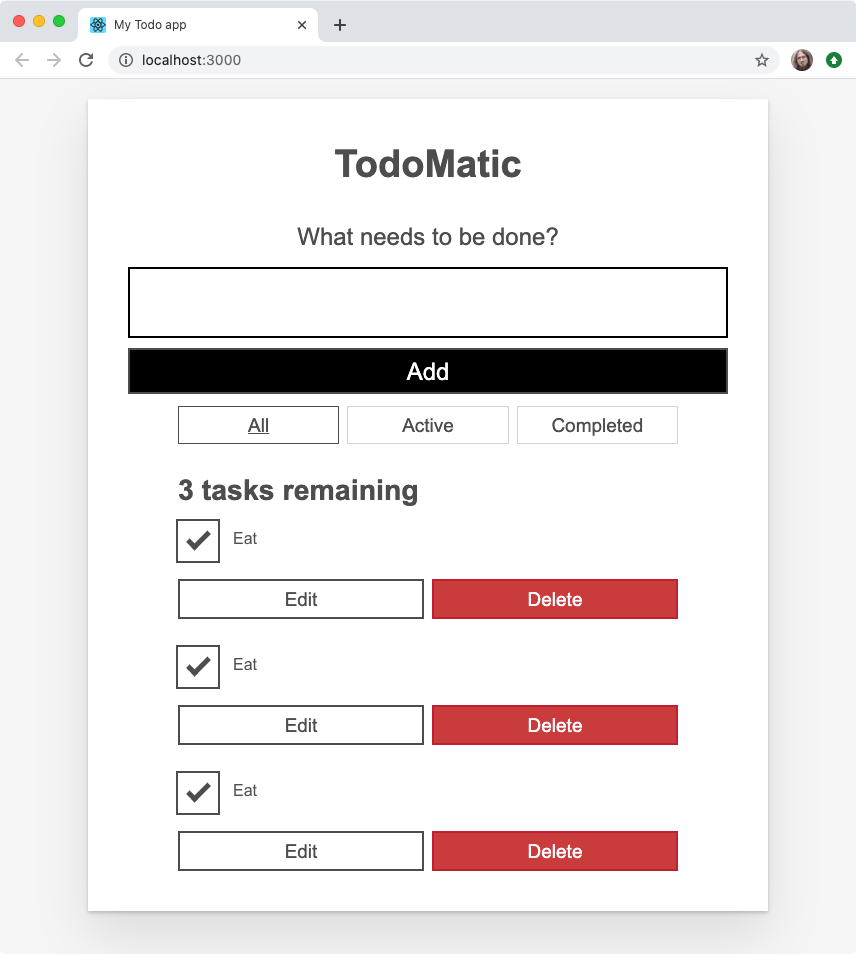Filter tasks by Active

coord(427,425)
